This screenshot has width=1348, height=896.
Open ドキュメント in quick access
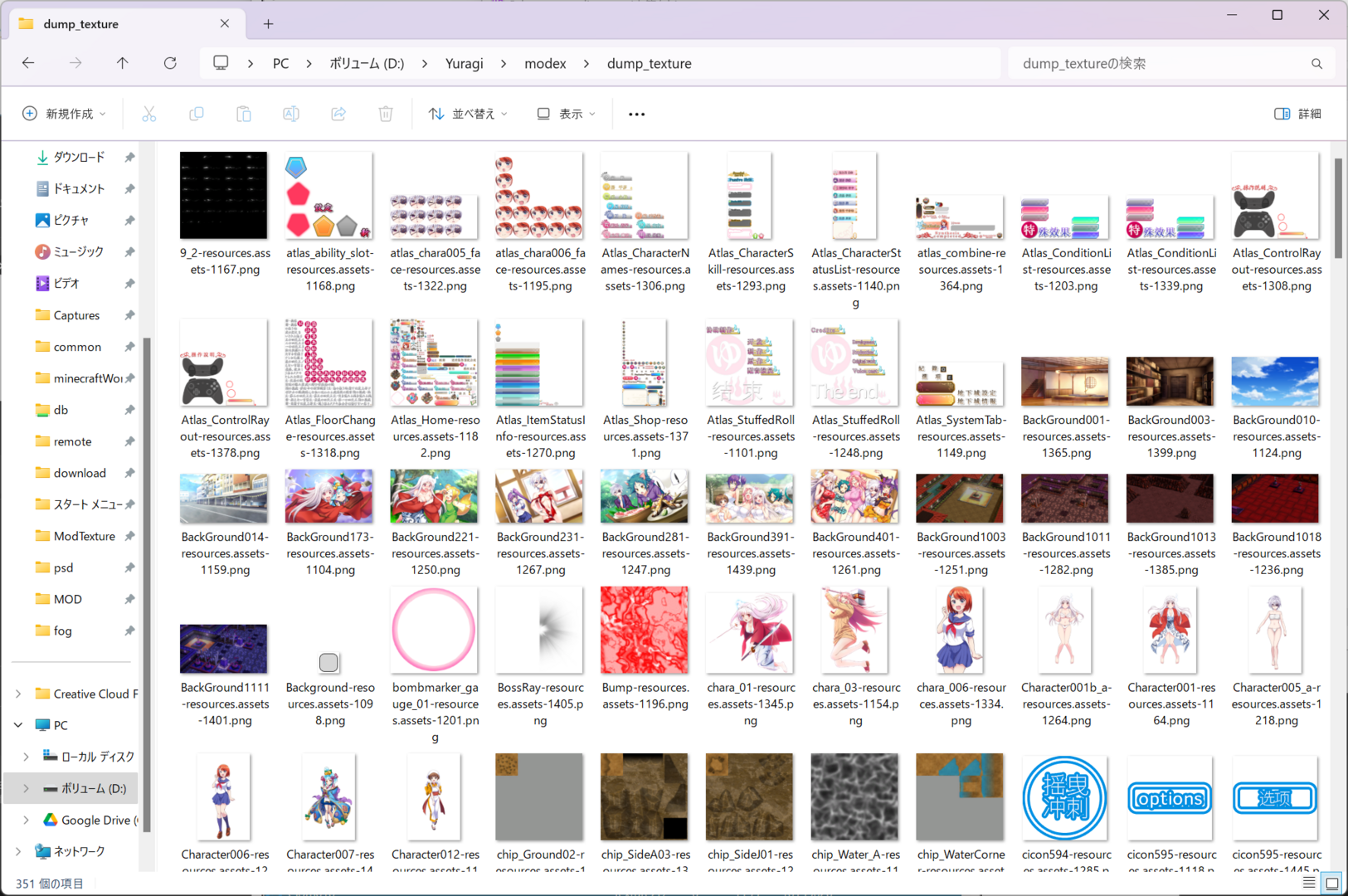(x=79, y=188)
